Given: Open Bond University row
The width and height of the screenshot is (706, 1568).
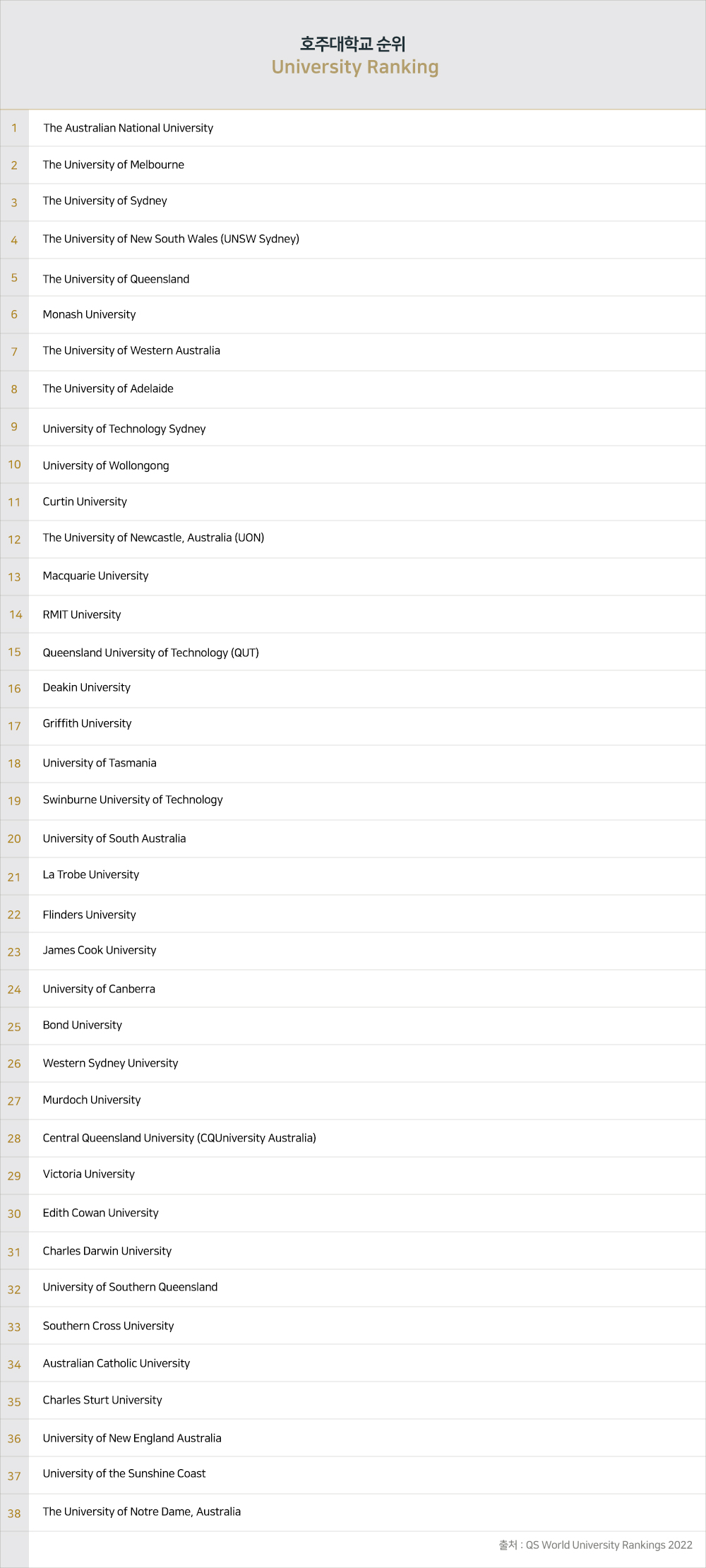Looking at the screenshot, I should (82, 1025).
